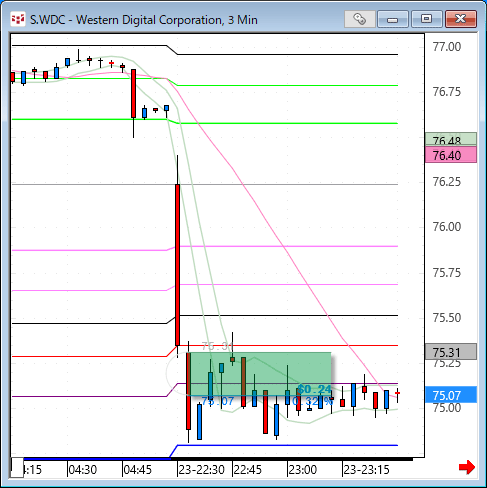Viewport: 487px width, 488px height.
Task: Click the 76.40 pink price label
Action: coord(451,155)
